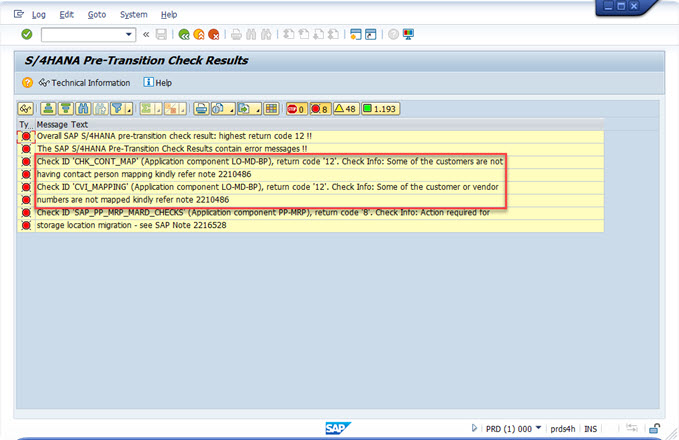Expand status bar using the triangle arrow
This screenshot has width=679, height=440.
tap(474, 428)
